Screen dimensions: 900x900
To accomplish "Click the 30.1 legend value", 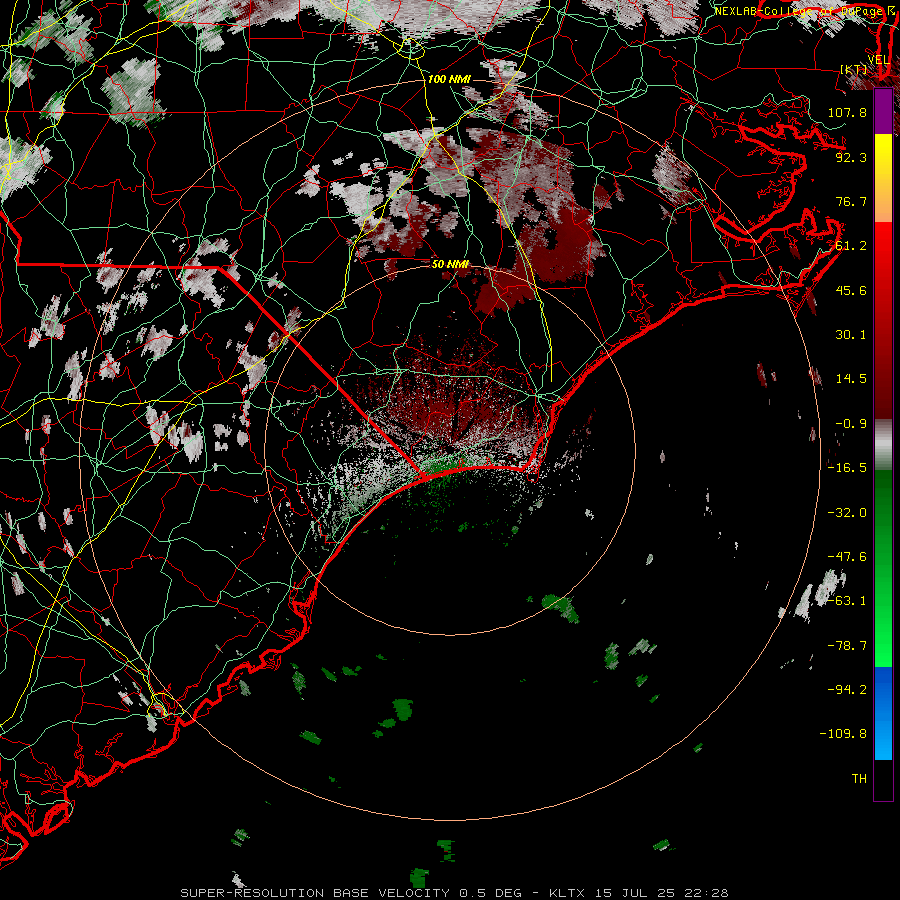I will tap(851, 335).
